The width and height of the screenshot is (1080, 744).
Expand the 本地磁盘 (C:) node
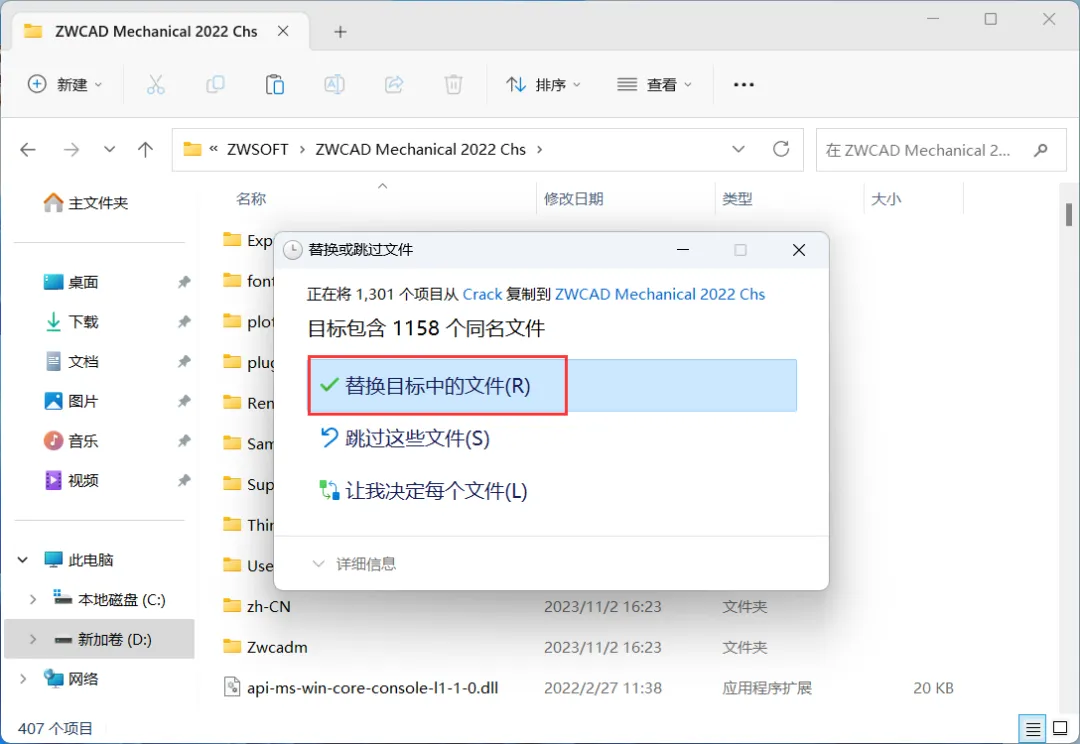(32, 600)
